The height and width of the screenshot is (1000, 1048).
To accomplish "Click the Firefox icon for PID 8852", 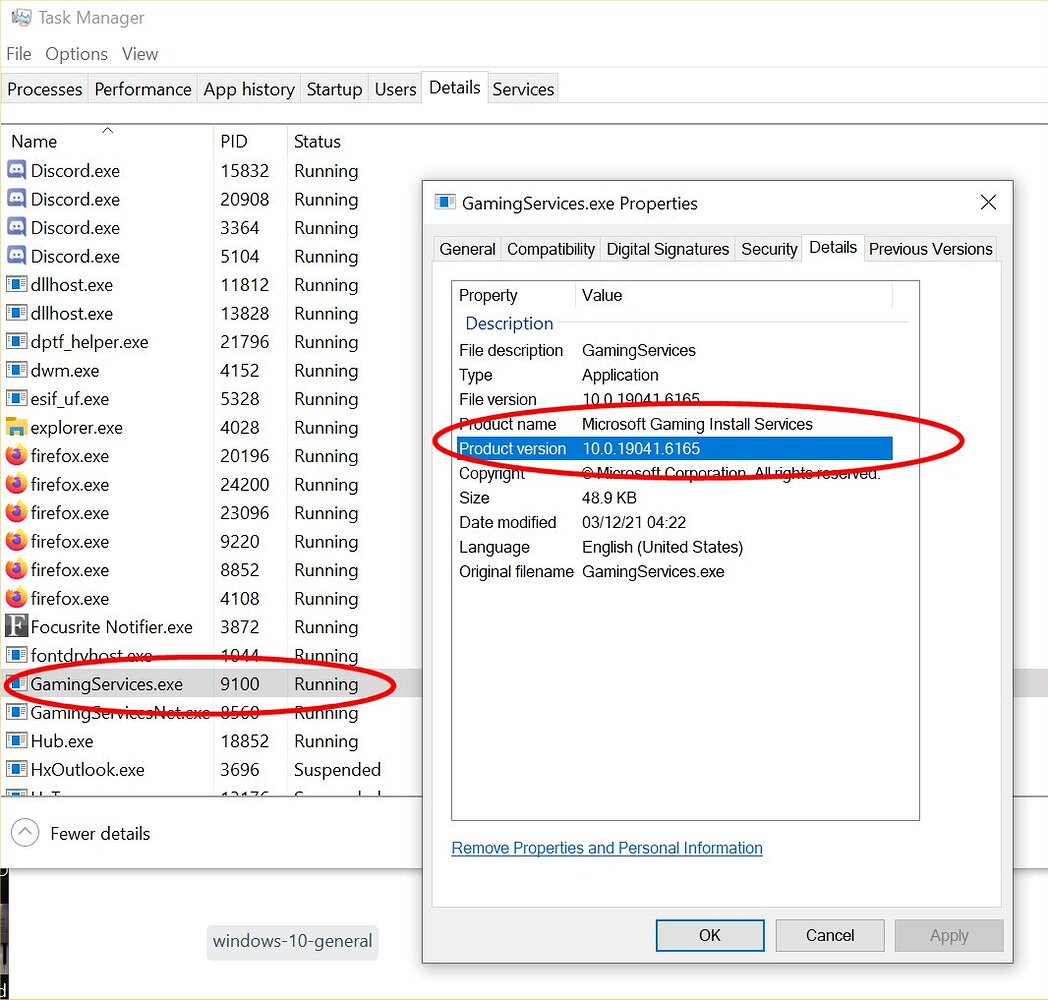I will [17, 570].
